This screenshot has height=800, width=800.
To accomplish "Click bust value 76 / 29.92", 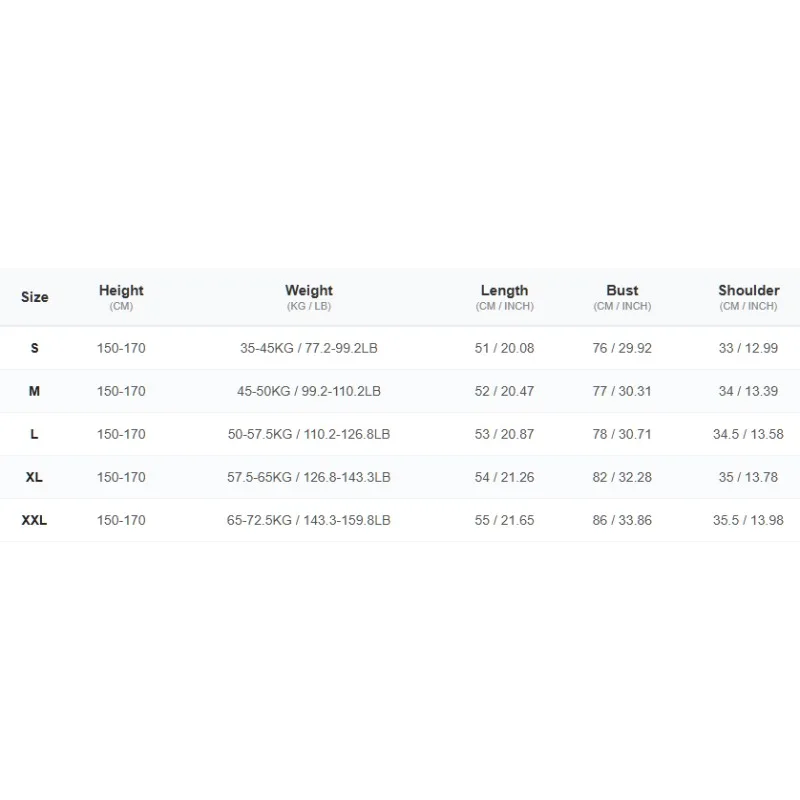I will click(x=622, y=348).
